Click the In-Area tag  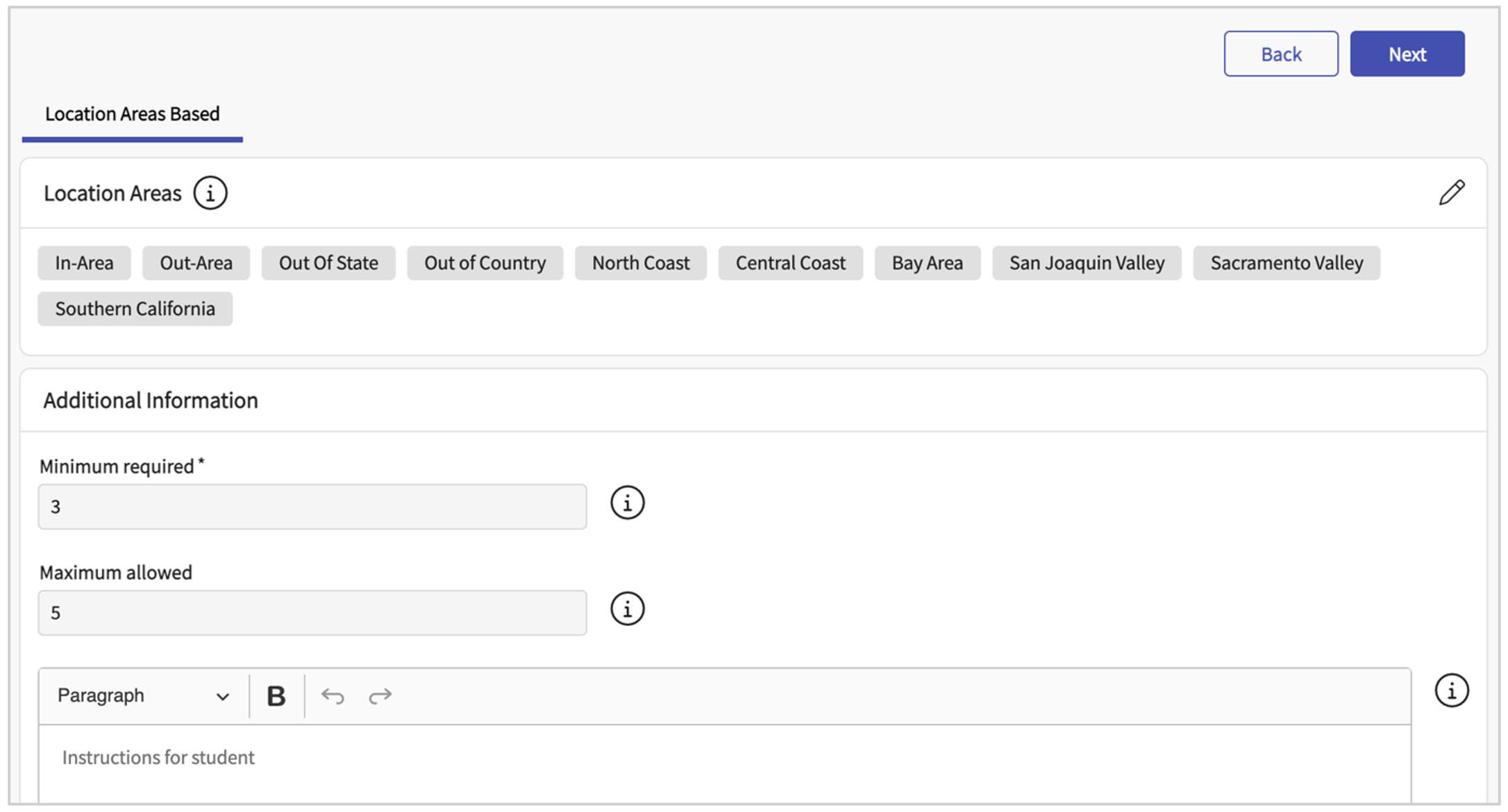click(x=84, y=263)
